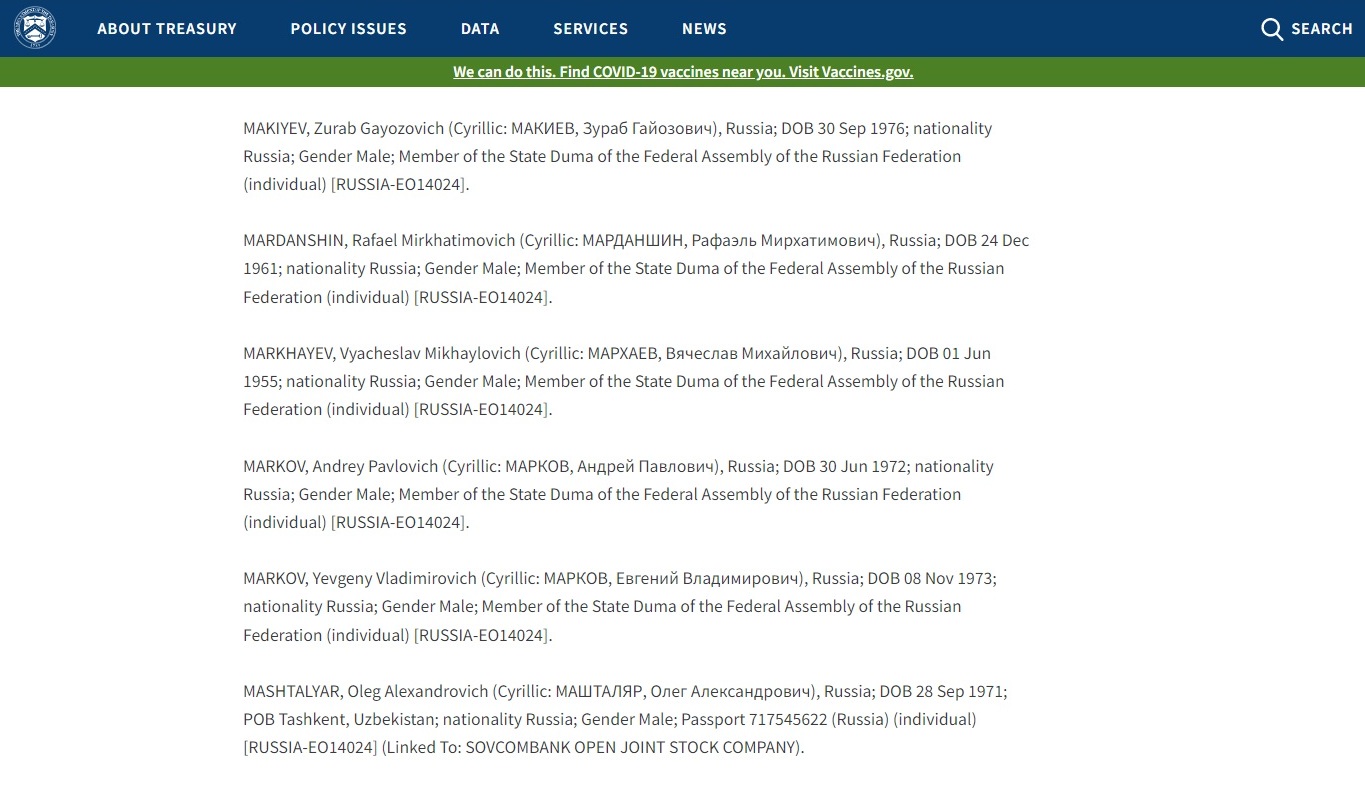Viewport: 1365px width, 787px height.
Task: Click the text DOB 08 Nov 1973
Action: (930, 579)
